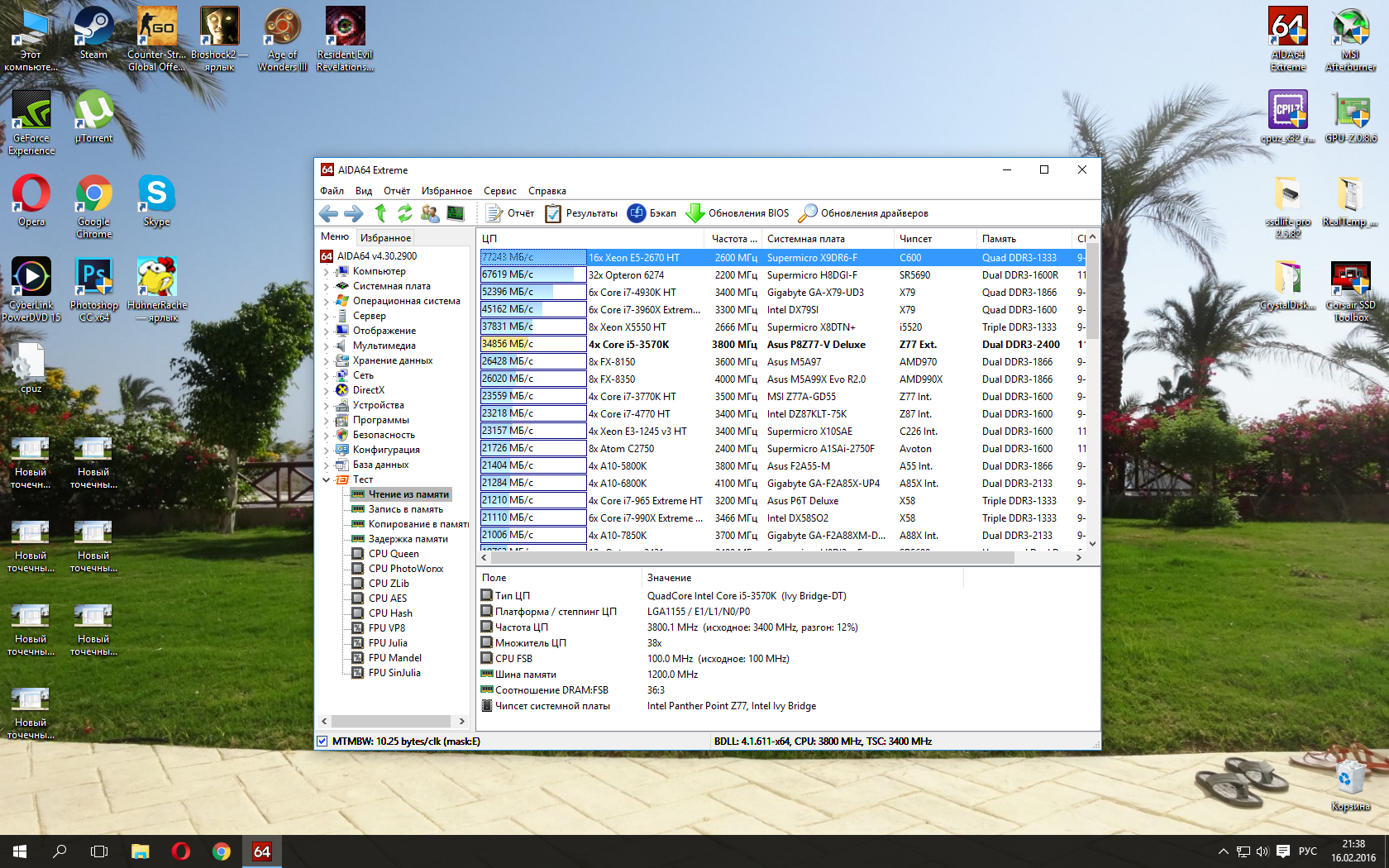Click the Windows Start button
The width and height of the screenshot is (1389, 868).
[x=20, y=851]
